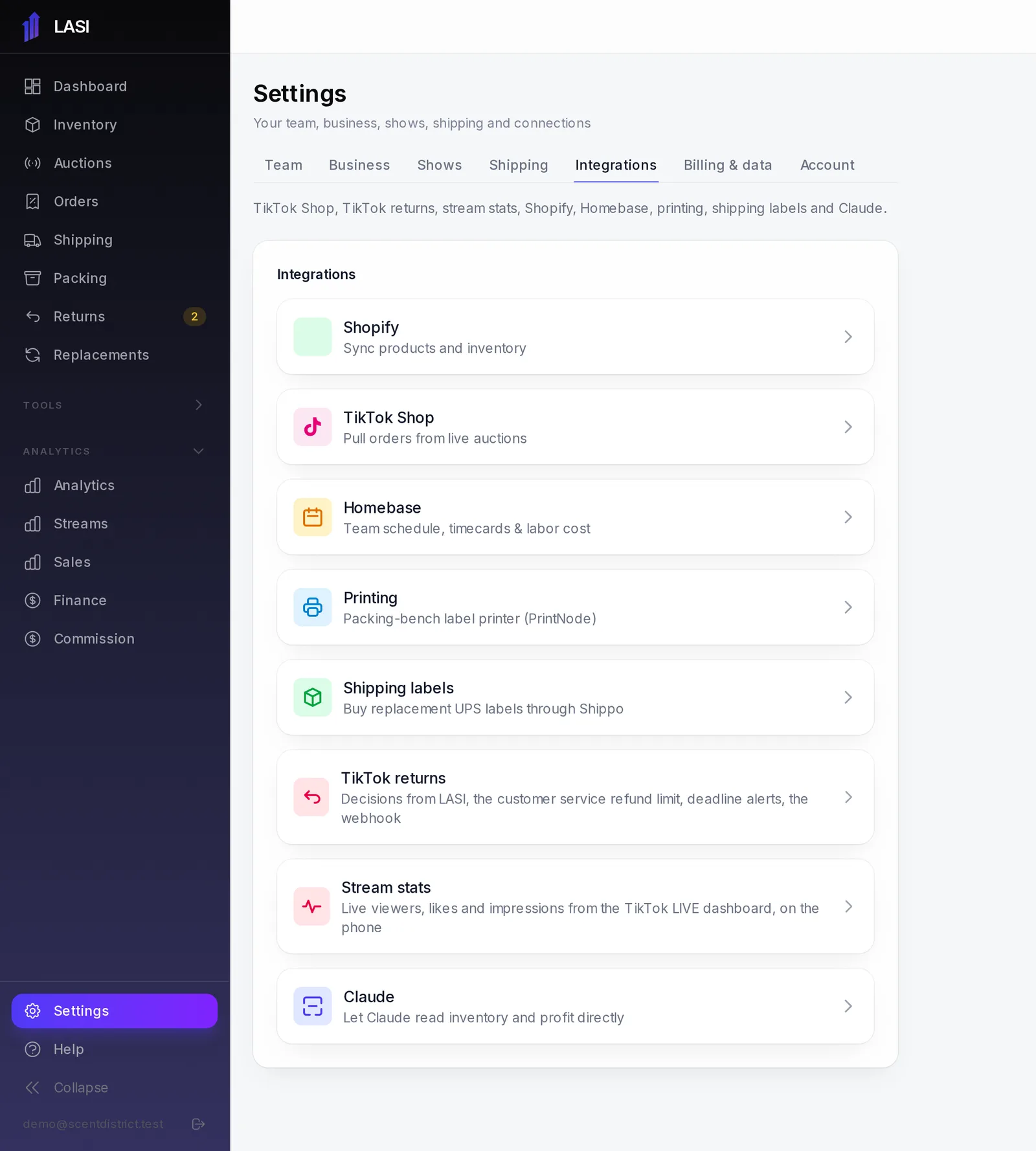Open Homebase row chevron
Viewport: 1036px width, 1151px height.
[848, 517]
